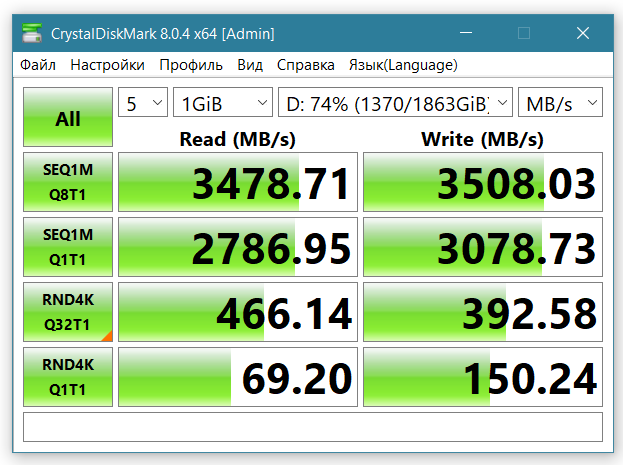623x465 pixels.
Task: Start the RND4K Q32T1 test
Action: point(68,312)
